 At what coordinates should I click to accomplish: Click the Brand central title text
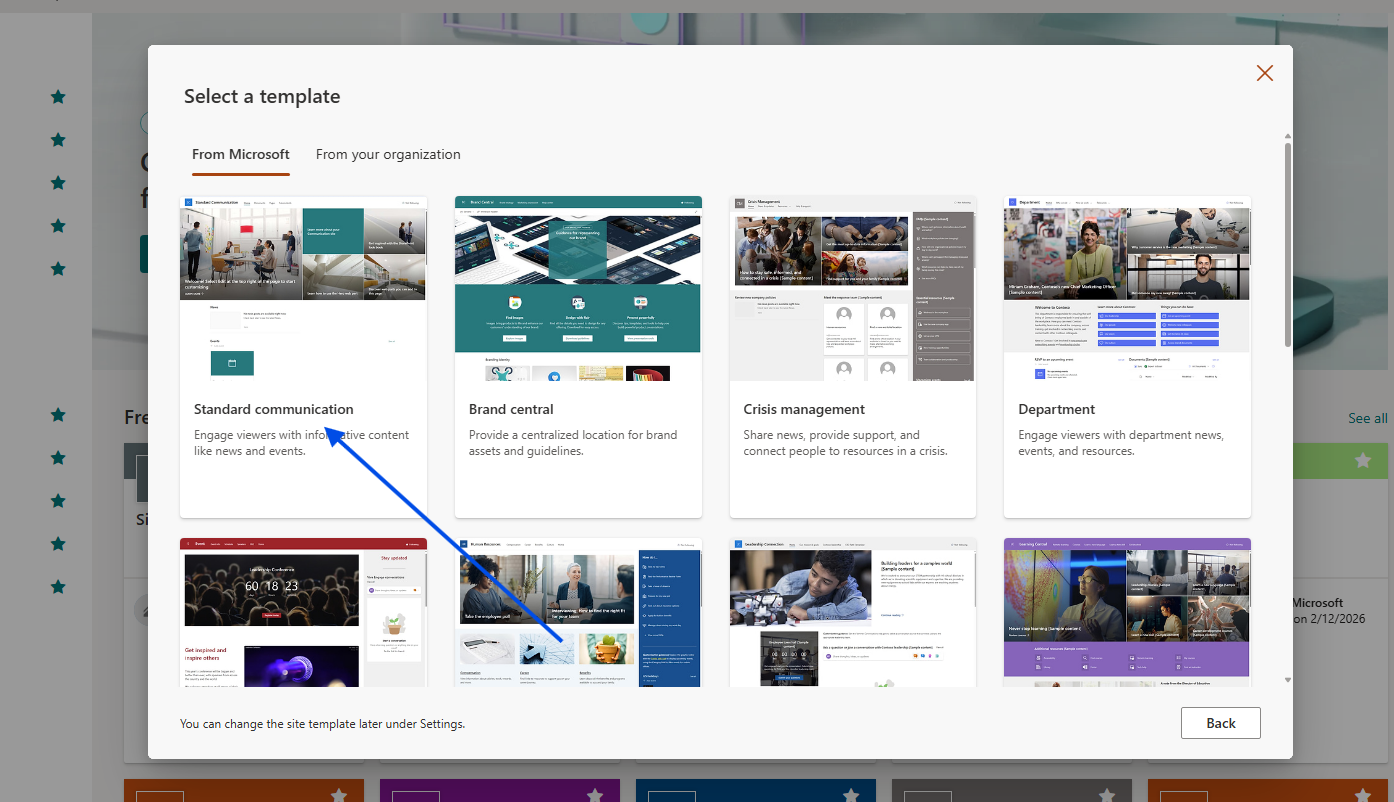(511, 409)
